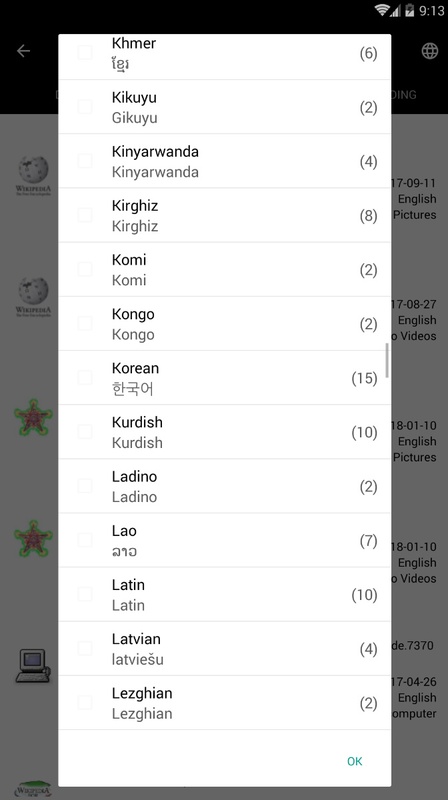Tap the computer icon thumbnail
This screenshot has width=448, height=800.
(33, 666)
